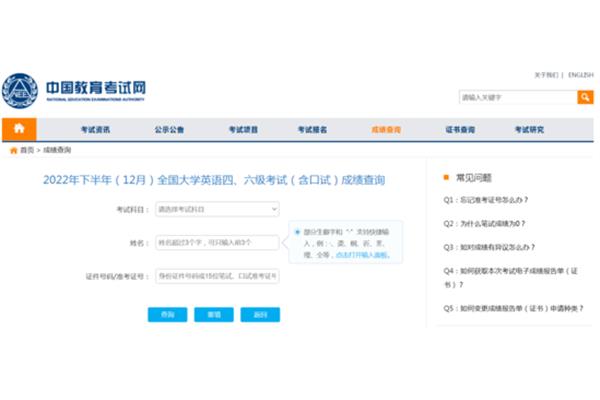600x400 pixels.
Task: Click the small house icon in breadcrumb
Action: click(x=14, y=150)
